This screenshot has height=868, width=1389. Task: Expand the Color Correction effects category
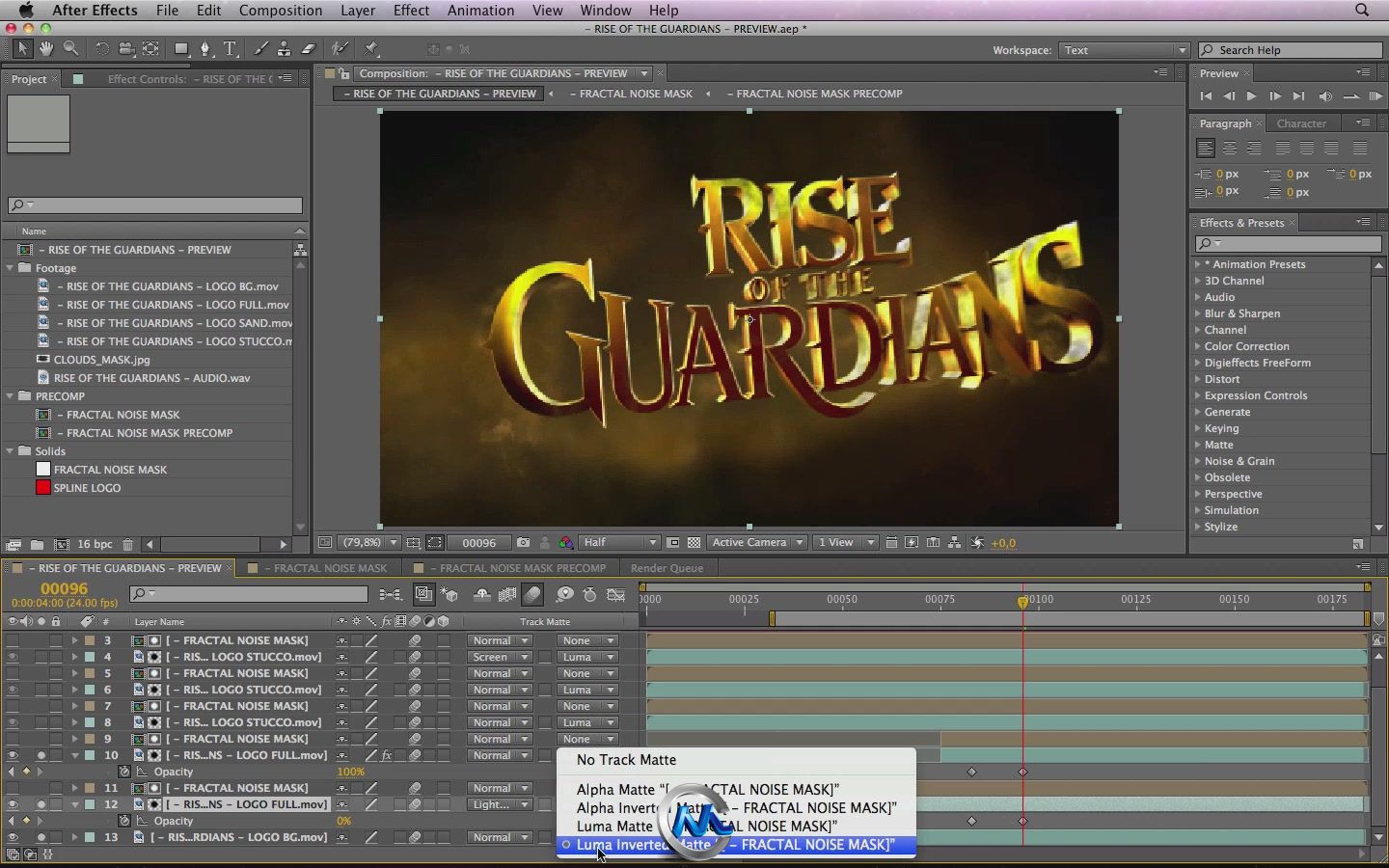(1198, 346)
